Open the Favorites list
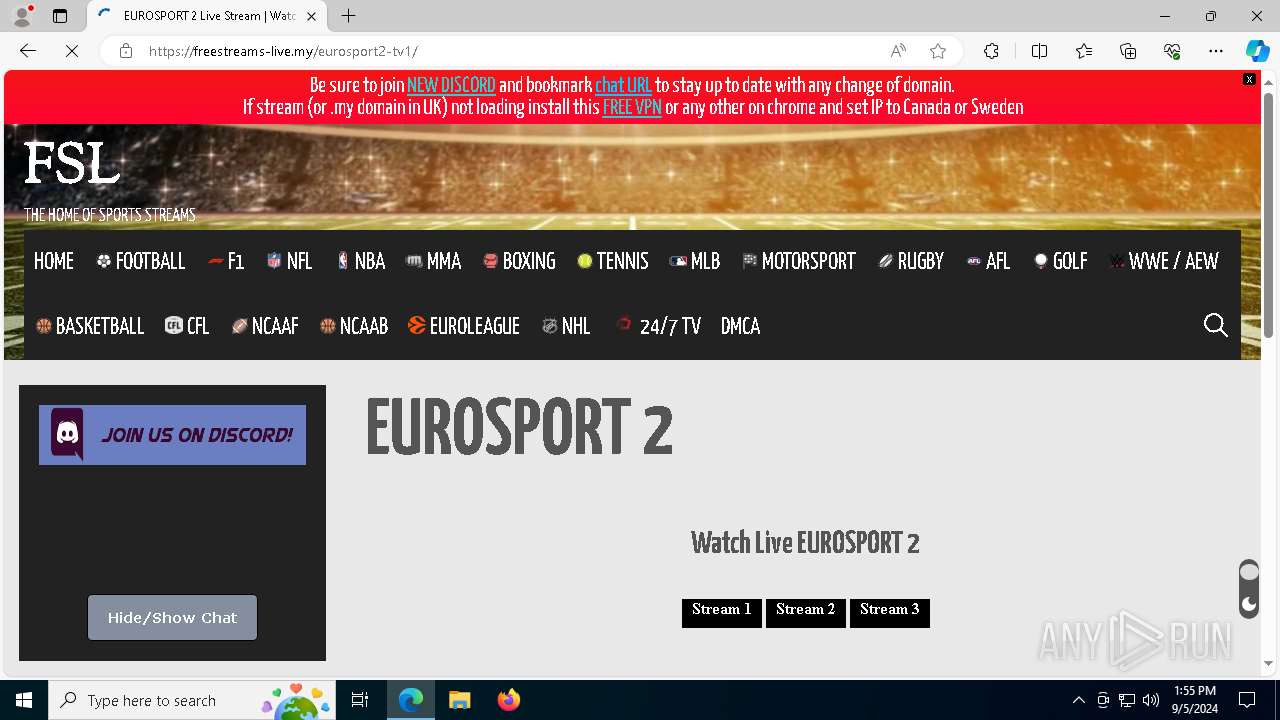The height and width of the screenshot is (720, 1280). click(1084, 51)
